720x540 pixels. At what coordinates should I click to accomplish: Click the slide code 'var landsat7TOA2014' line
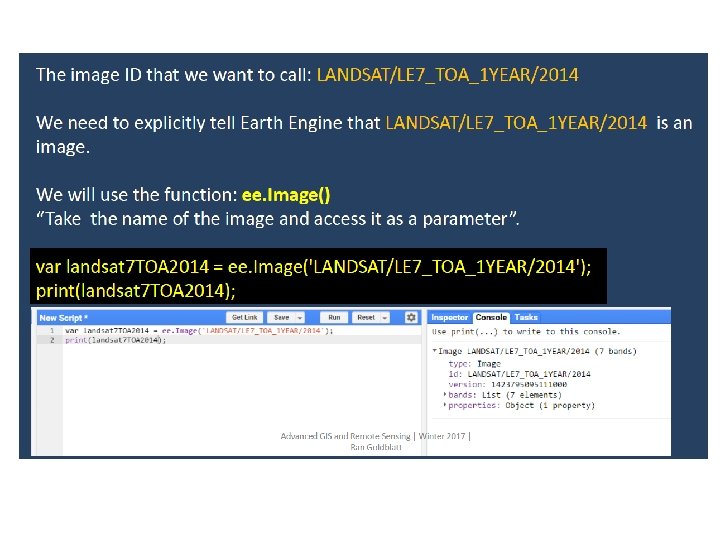[314, 267]
